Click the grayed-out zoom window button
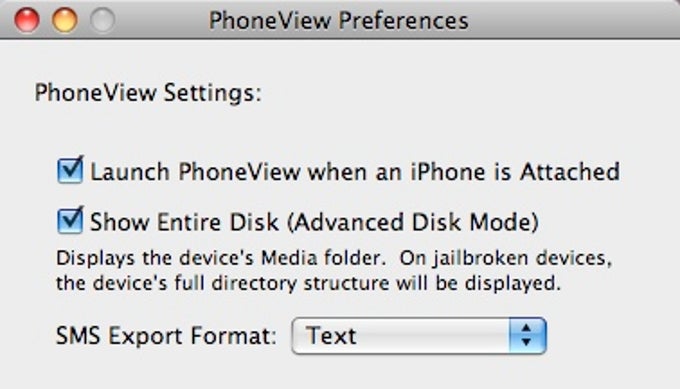Image resolution: width=680 pixels, height=389 pixels. click(x=102, y=20)
